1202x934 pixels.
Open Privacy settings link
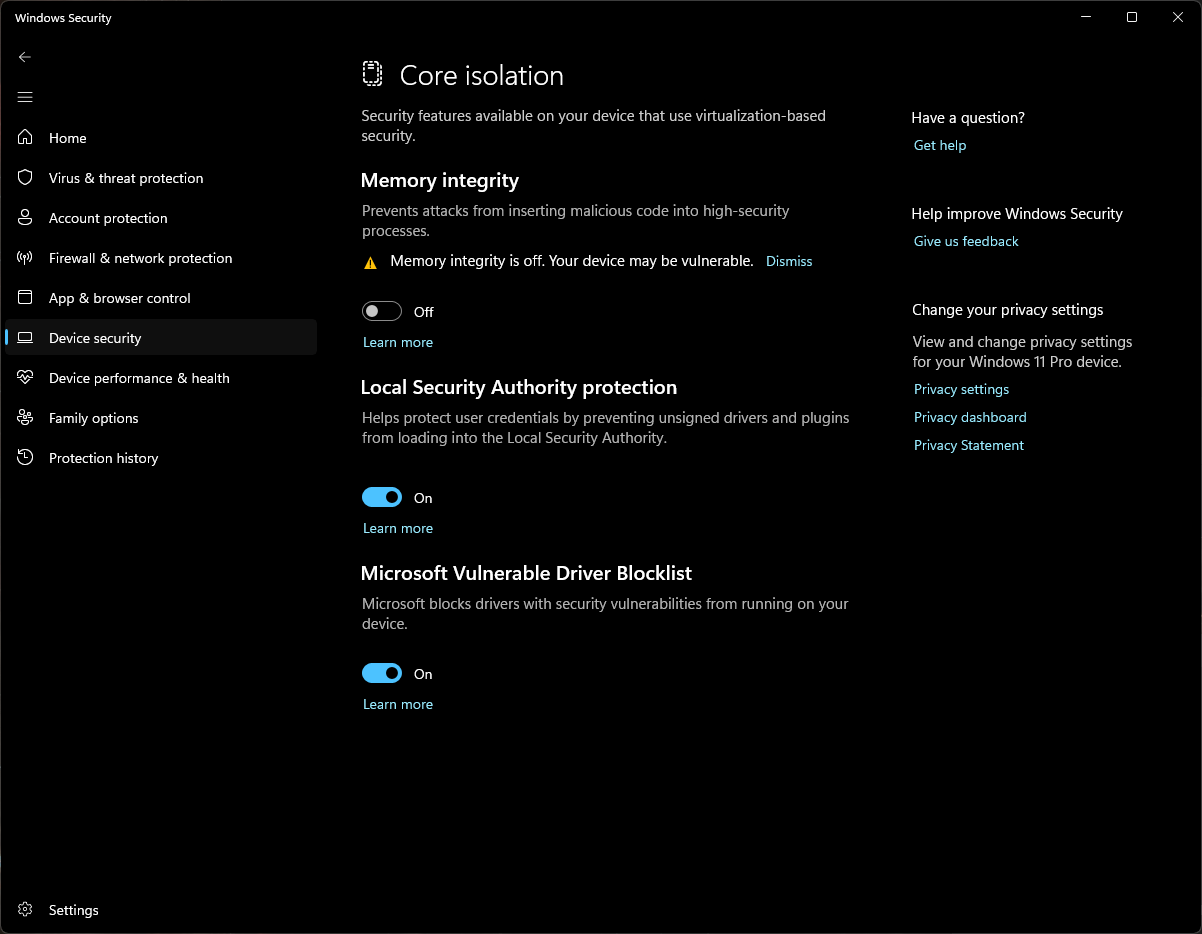point(961,389)
